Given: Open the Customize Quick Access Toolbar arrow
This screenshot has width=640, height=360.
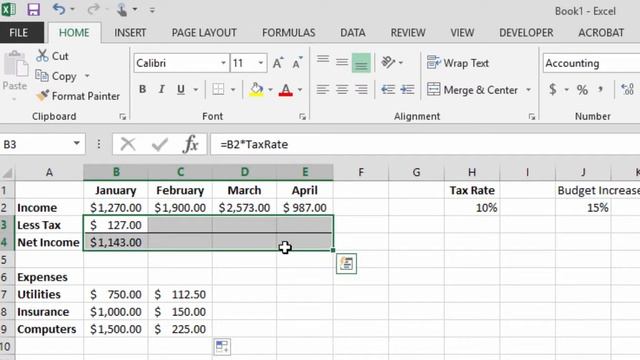Looking at the screenshot, I should coord(152,10).
